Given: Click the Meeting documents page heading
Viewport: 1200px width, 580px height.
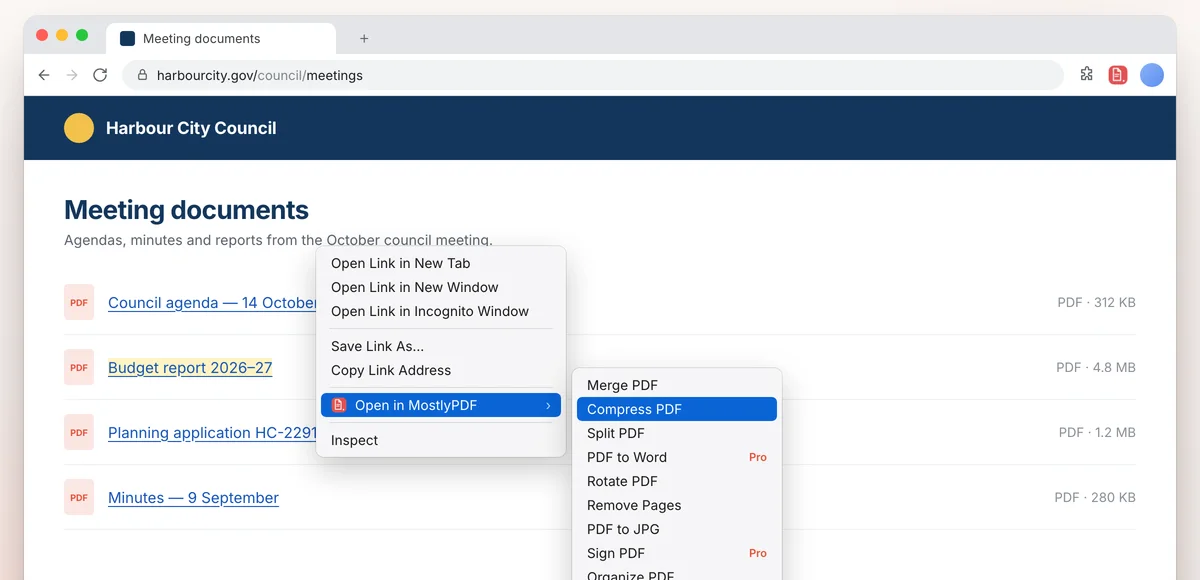Looking at the screenshot, I should [x=186, y=210].
